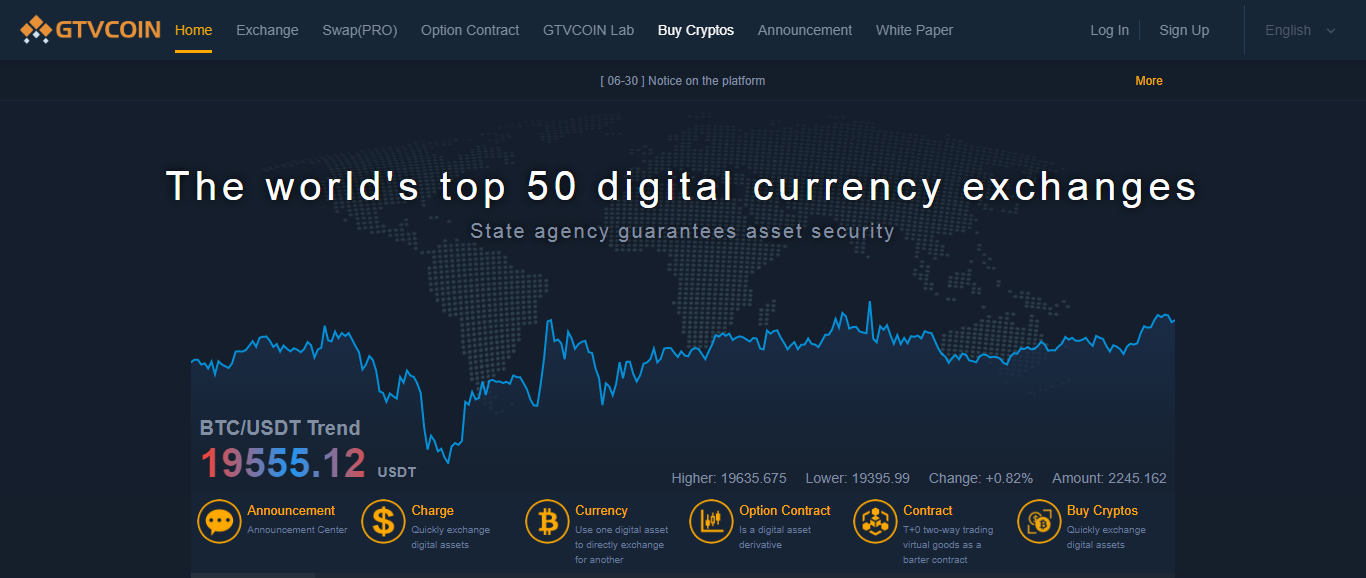Click the Currency bitcoin icon
The height and width of the screenshot is (578, 1366).
coord(547,521)
